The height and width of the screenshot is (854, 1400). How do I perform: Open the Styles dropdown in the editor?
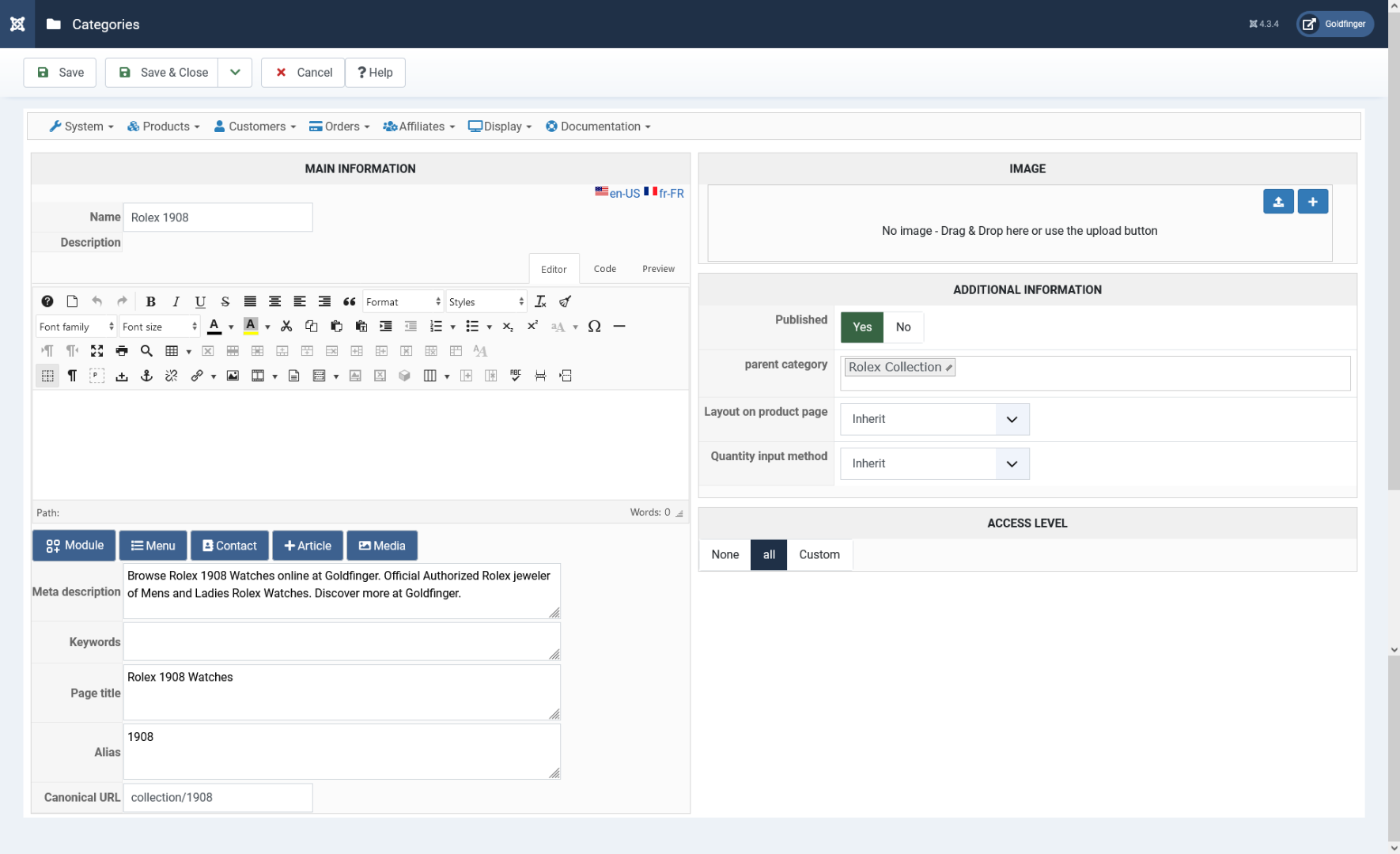(x=486, y=302)
